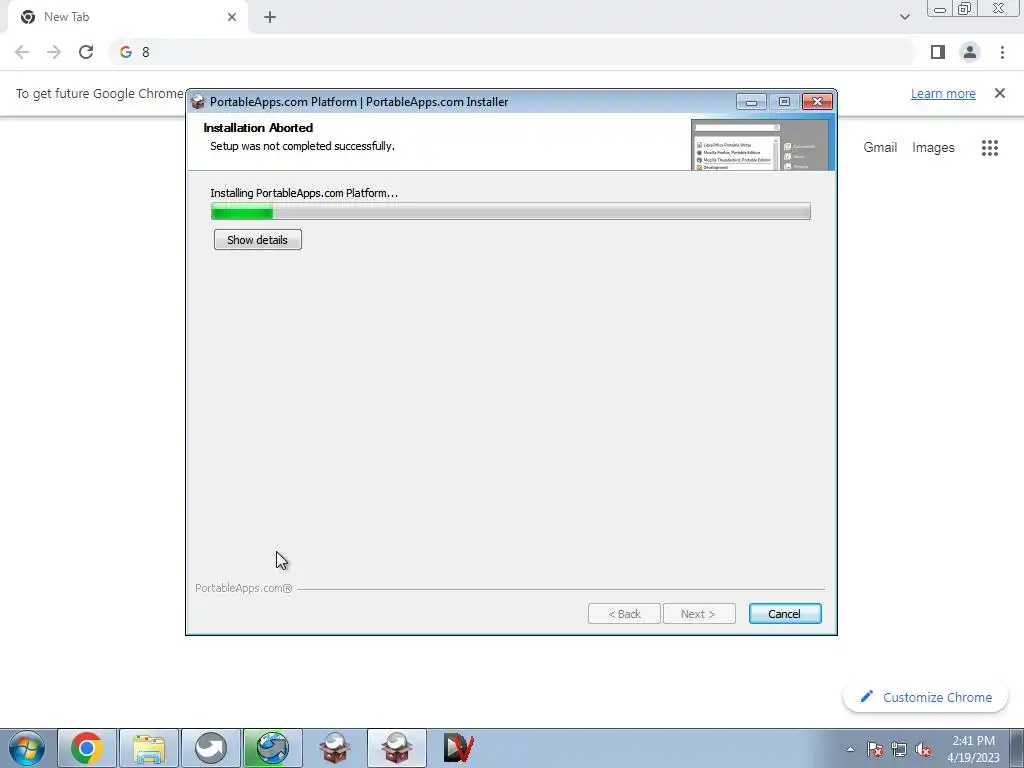Image resolution: width=1024 pixels, height=768 pixels.
Task: Open Images link on New Tab page
Action: (933, 148)
